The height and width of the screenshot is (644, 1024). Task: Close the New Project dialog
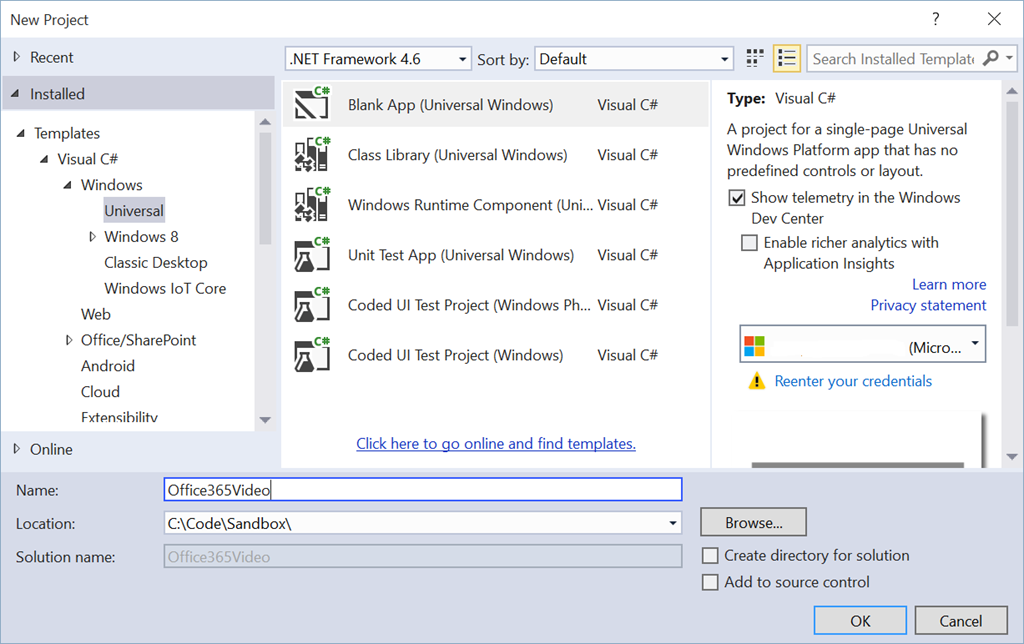tap(994, 19)
